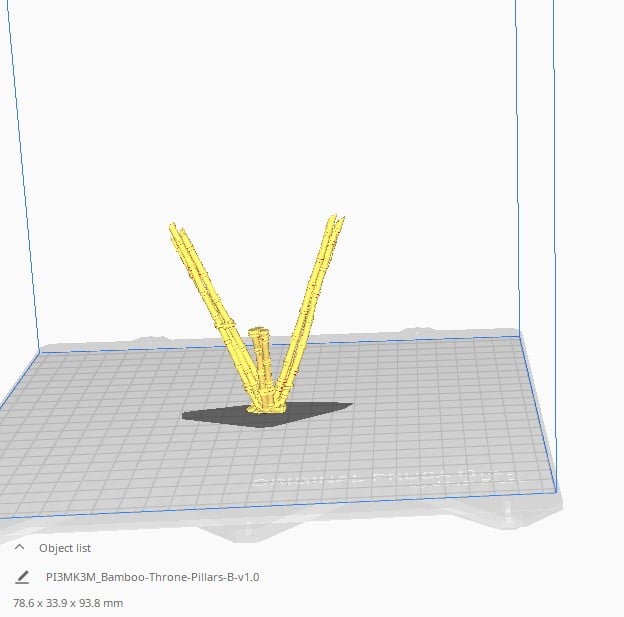
Task: Click the tip of the right bamboo stalk
Action: pyautogui.click(x=338, y=219)
